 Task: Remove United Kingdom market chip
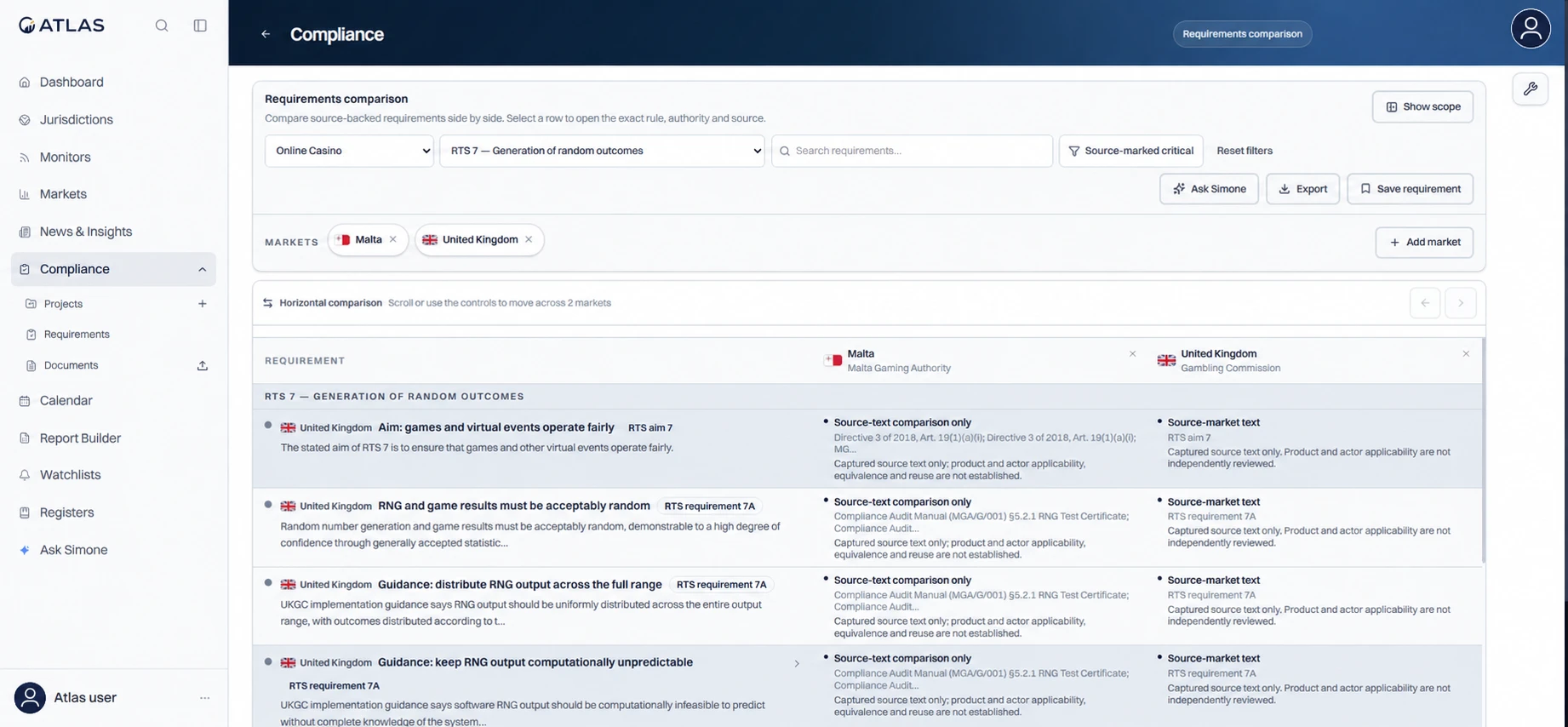(529, 239)
